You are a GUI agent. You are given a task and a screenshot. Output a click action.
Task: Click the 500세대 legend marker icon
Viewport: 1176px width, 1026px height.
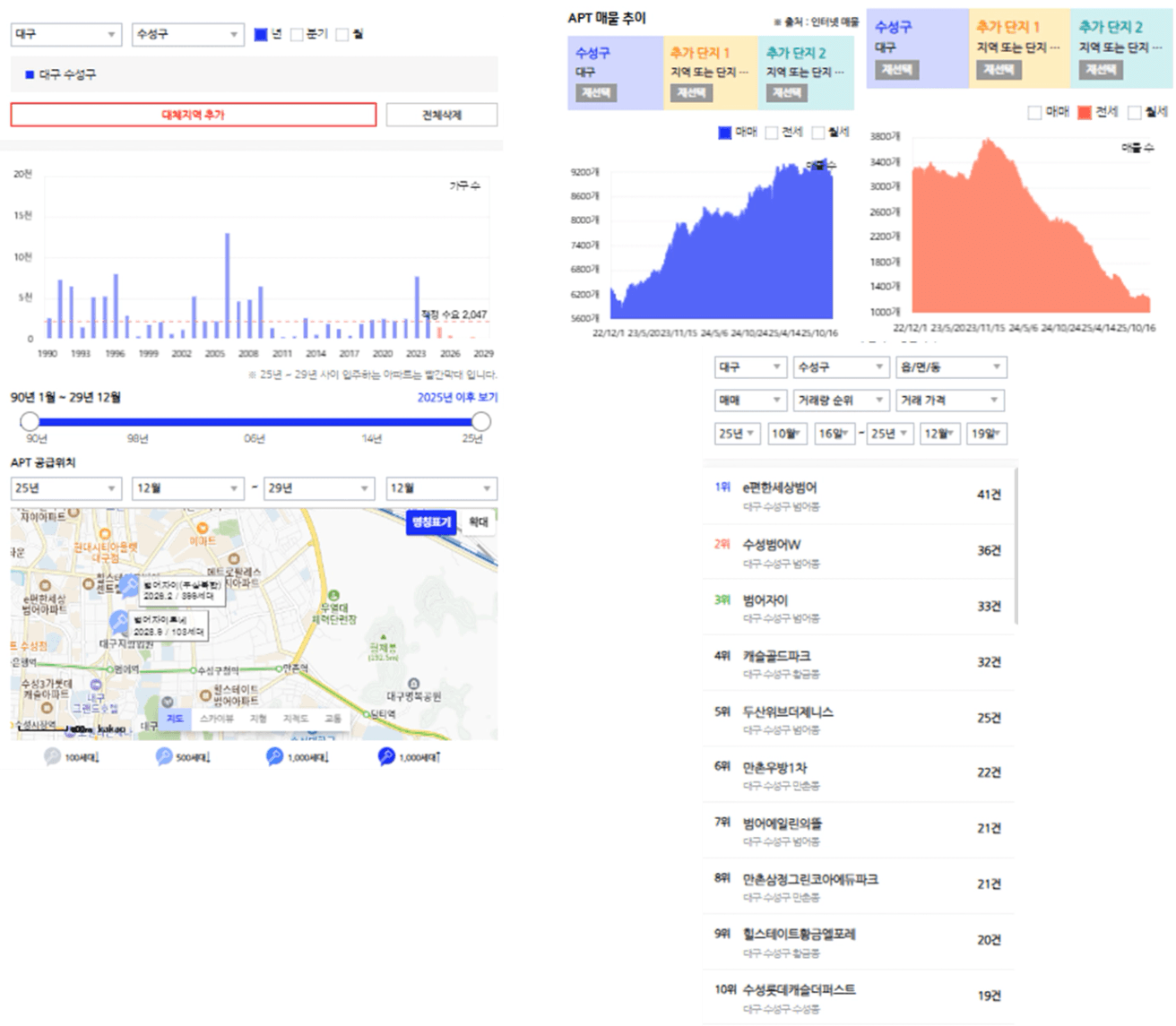(x=164, y=756)
